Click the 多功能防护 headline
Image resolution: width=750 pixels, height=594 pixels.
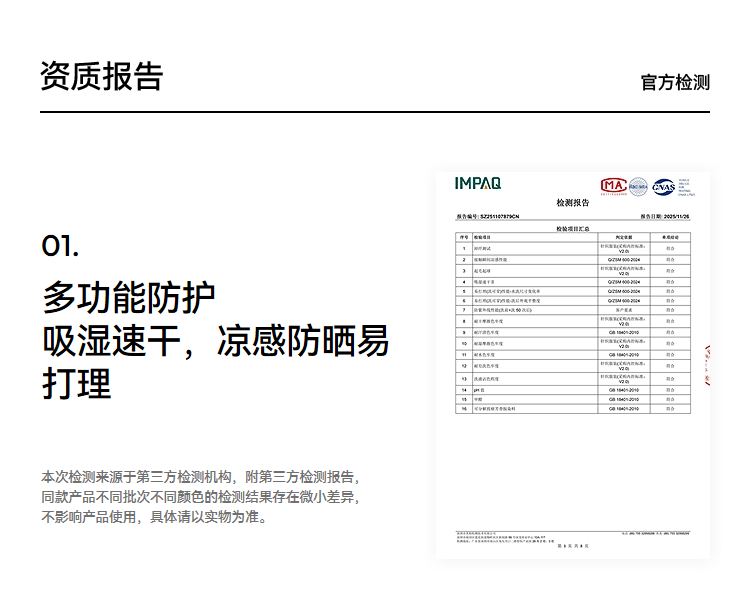click(x=129, y=298)
